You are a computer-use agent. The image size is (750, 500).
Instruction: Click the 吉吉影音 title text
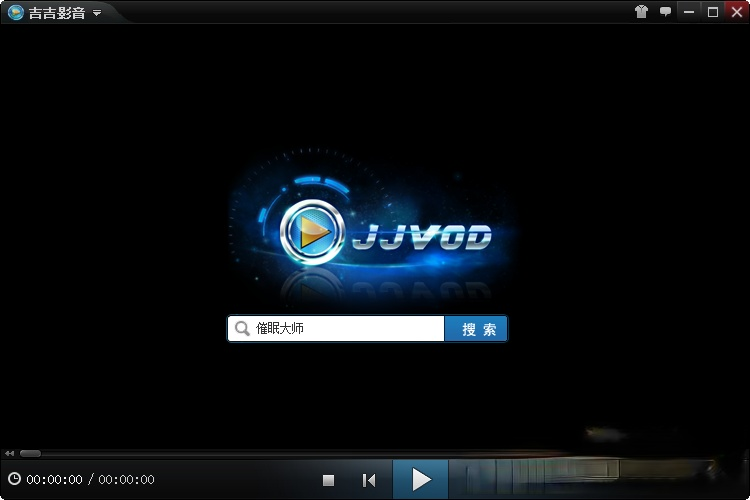[57, 13]
